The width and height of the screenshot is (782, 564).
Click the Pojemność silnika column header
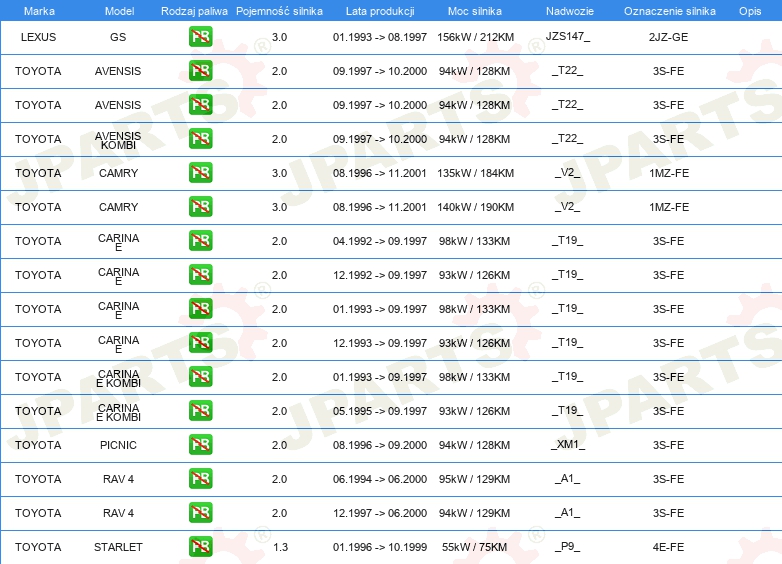point(279,11)
